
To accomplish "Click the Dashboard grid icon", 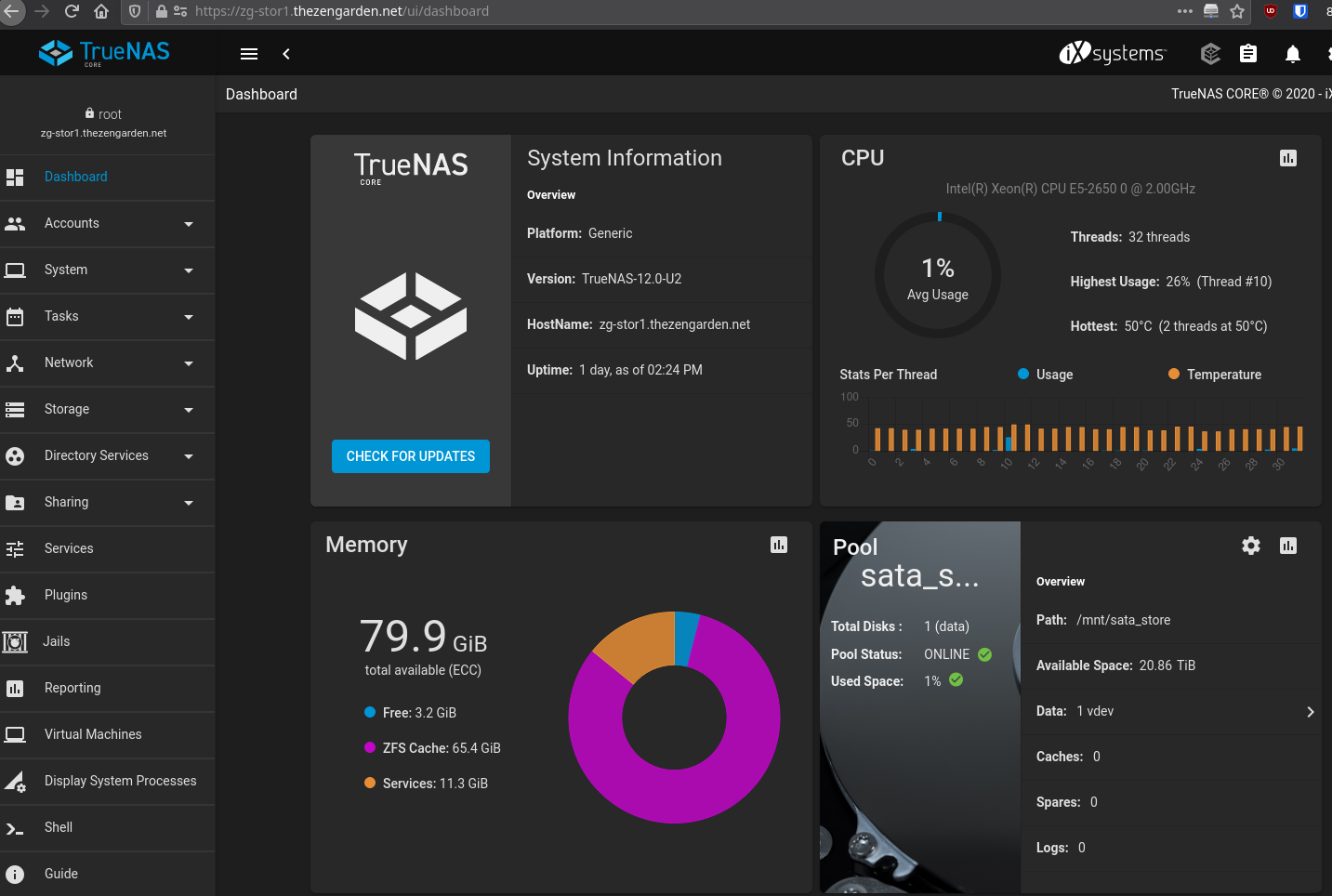I will [15, 177].
